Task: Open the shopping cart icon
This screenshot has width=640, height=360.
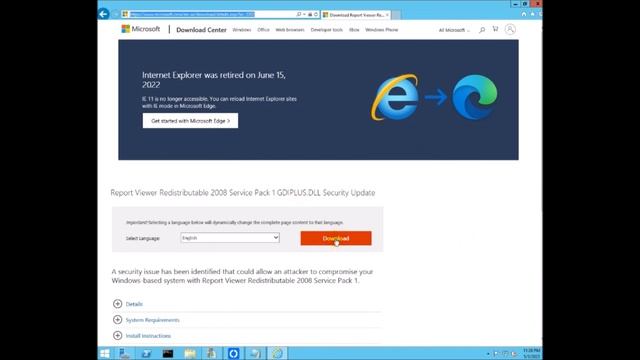Action: 495,29
